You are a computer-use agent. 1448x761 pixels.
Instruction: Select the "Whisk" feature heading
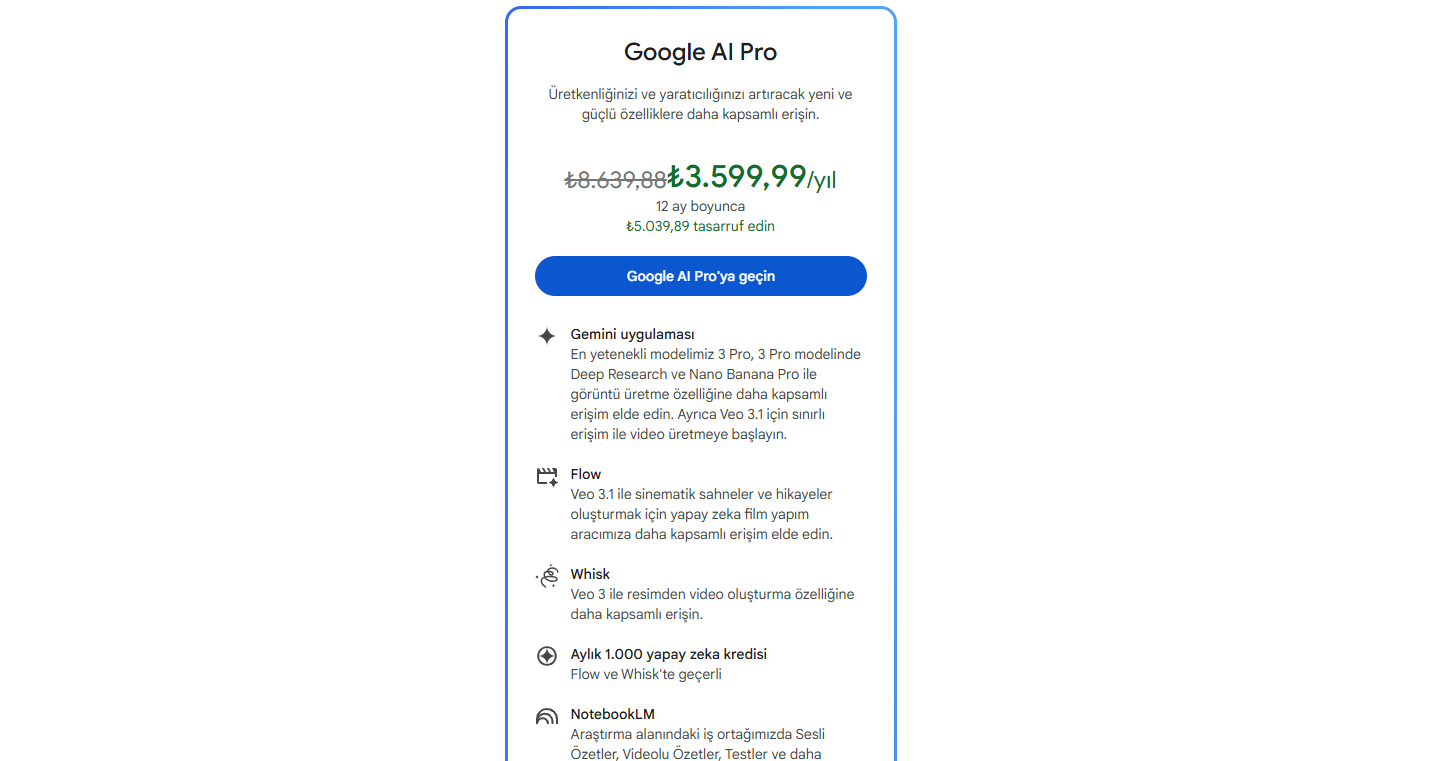(x=590, y=574)
